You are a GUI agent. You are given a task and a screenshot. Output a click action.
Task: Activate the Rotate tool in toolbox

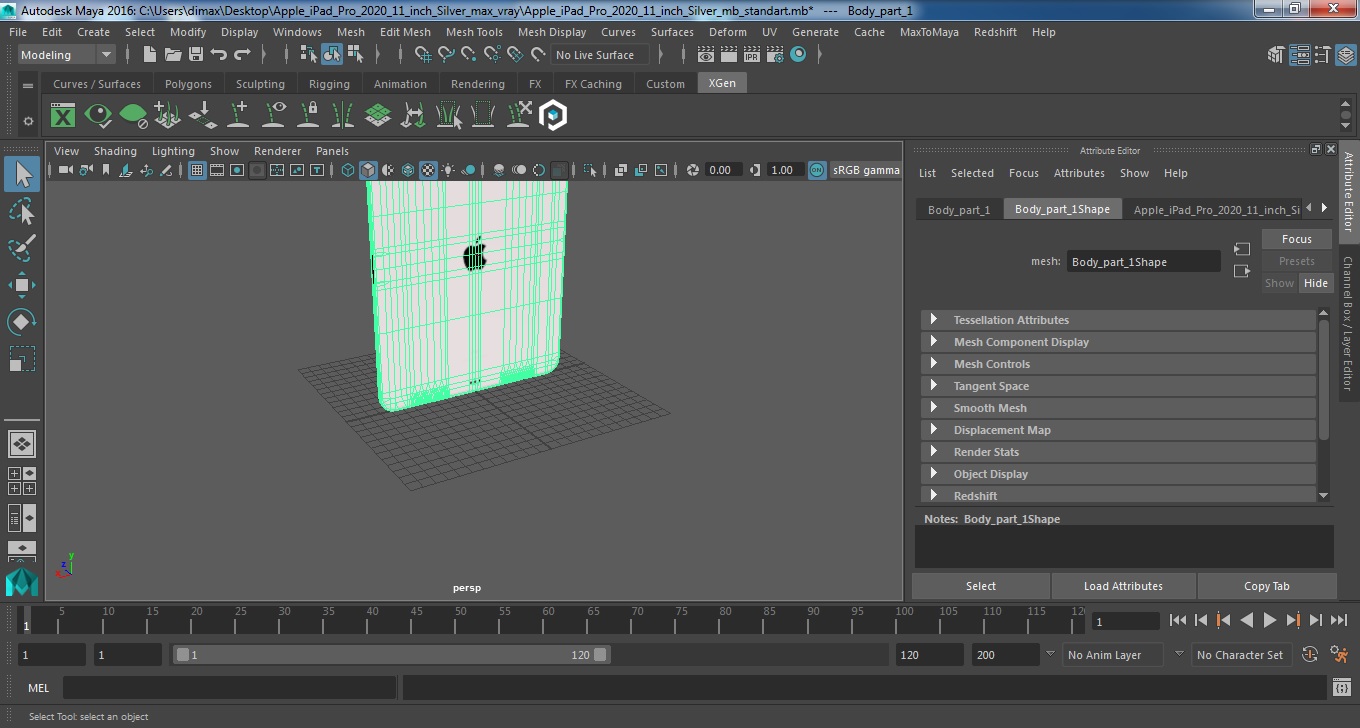pyautogui.click(x=22, y=322)
